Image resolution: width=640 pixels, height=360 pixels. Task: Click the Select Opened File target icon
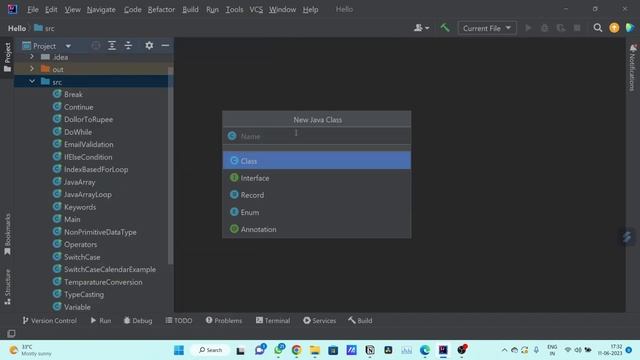[x=96, y=46]
